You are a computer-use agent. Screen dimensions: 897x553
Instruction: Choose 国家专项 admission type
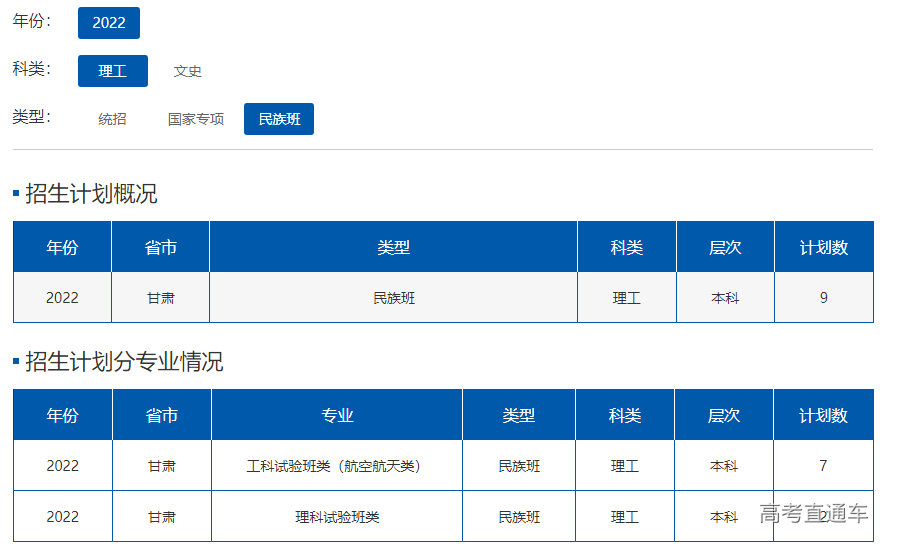click(x=195, y=119)
